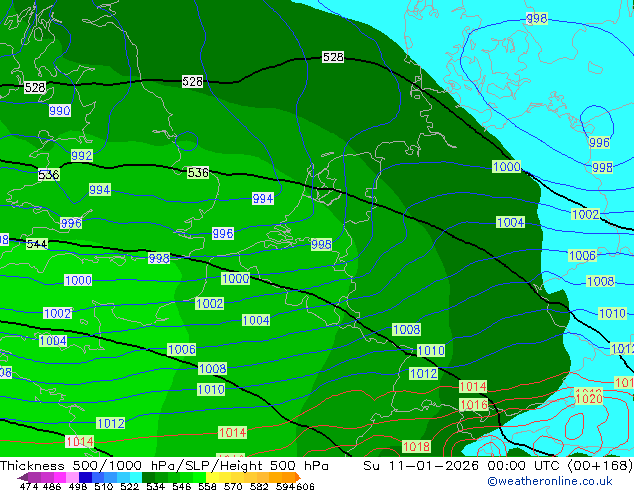The image size is (634, 490).
Task: Click the 998 label in the cyan area
Action: click(537, 19)
